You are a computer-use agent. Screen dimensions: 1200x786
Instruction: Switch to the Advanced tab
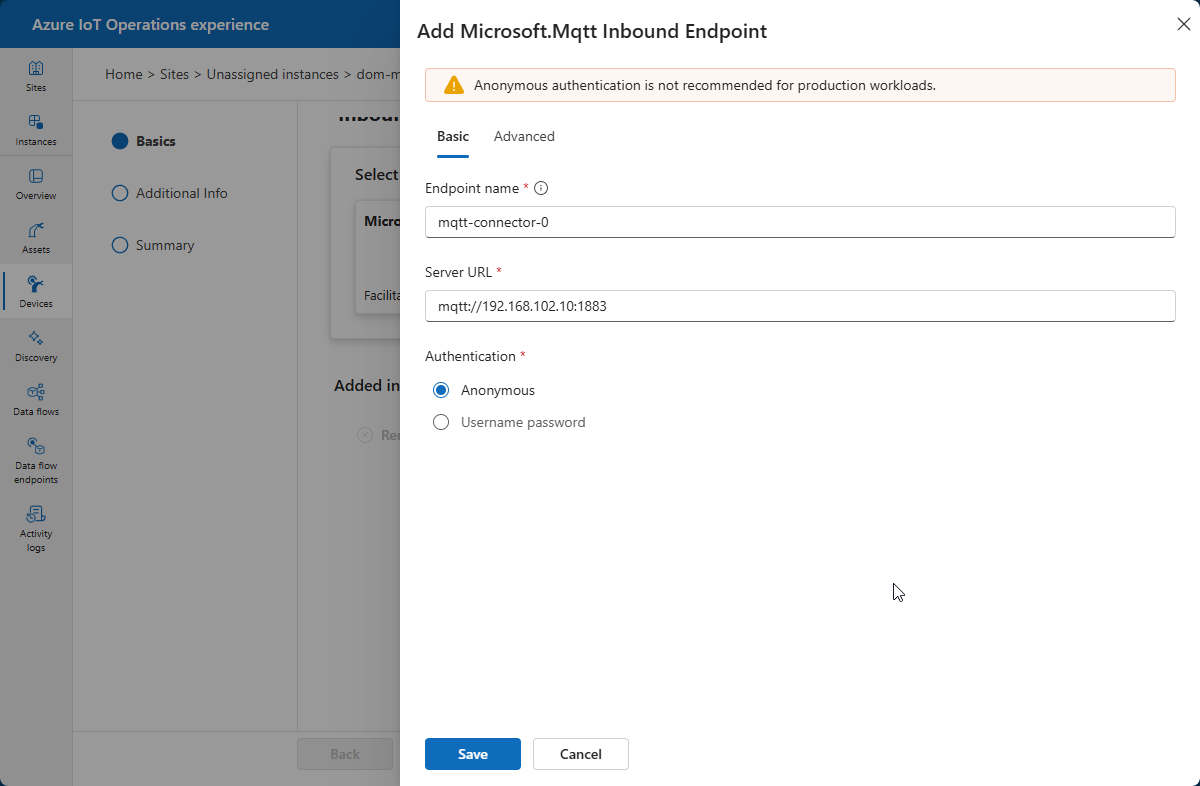click(x=524, y=136)
